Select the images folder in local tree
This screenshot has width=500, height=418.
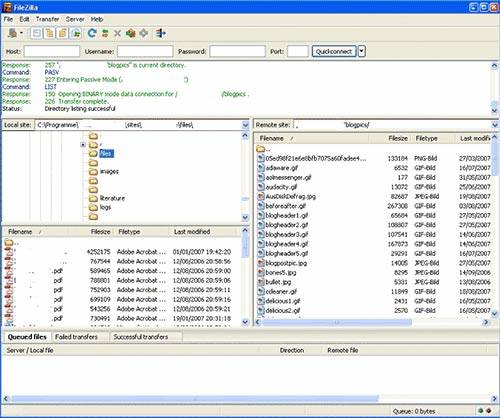[x=109, y=171]
